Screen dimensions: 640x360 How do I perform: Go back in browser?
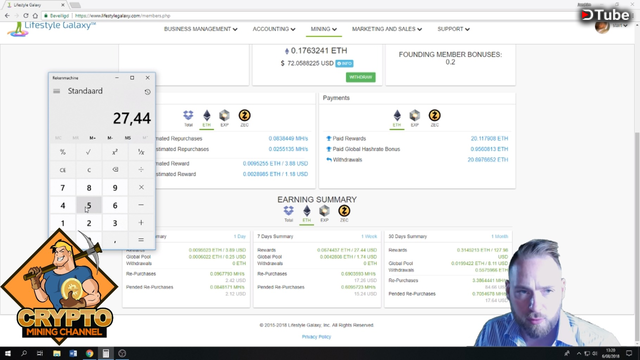7,16
